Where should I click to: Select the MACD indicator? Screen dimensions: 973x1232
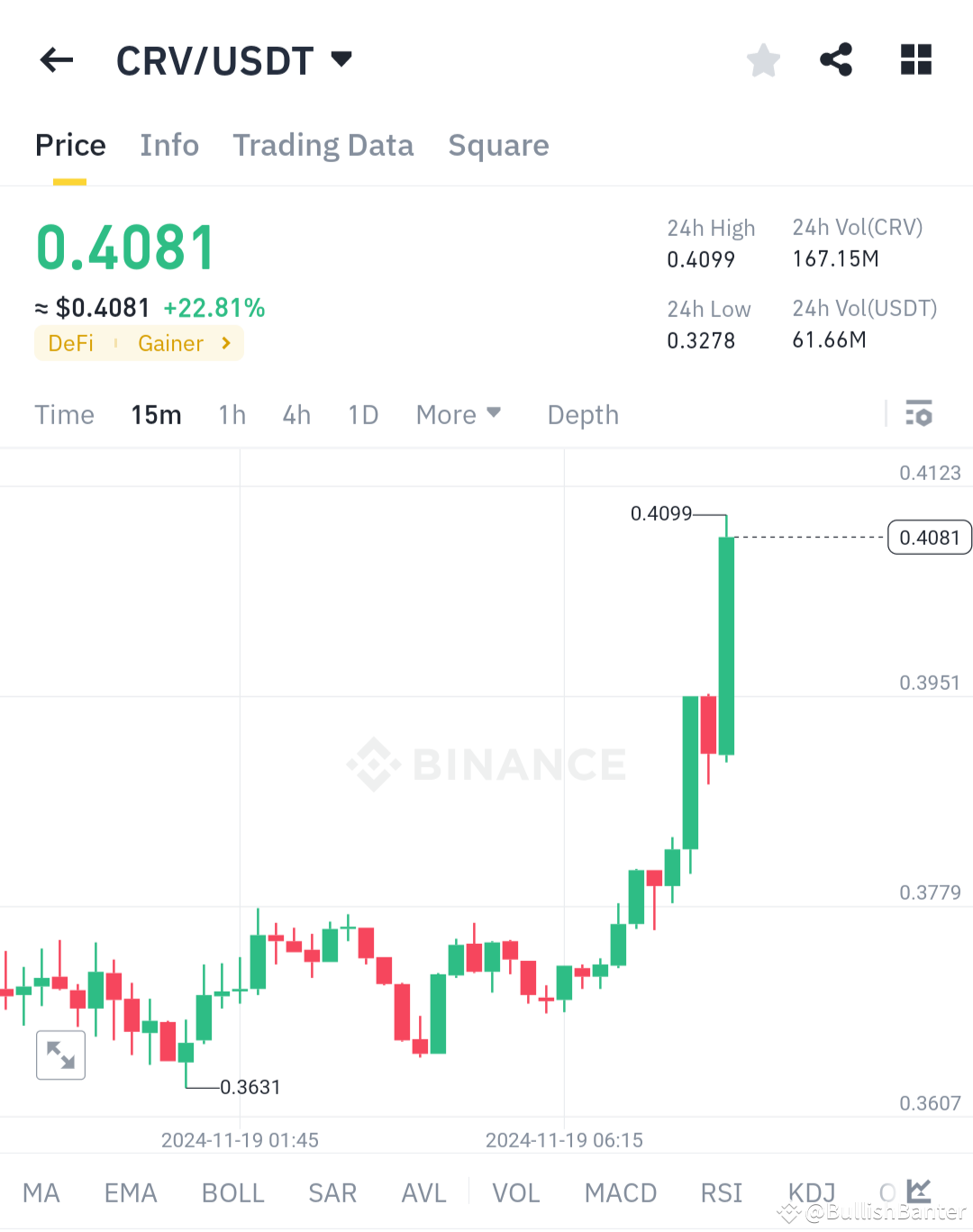pos(620,1191)
